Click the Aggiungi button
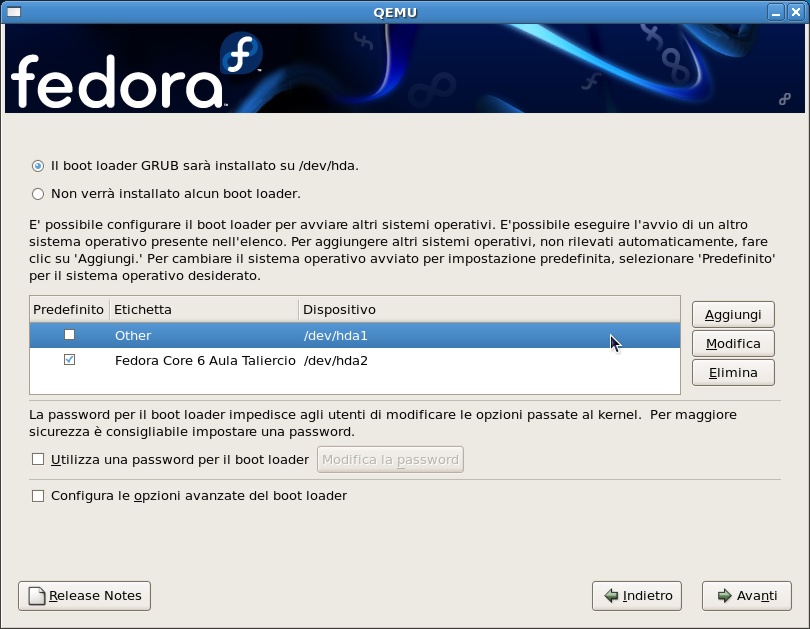This screenshot has height=629, width=810. coord(733,314)
